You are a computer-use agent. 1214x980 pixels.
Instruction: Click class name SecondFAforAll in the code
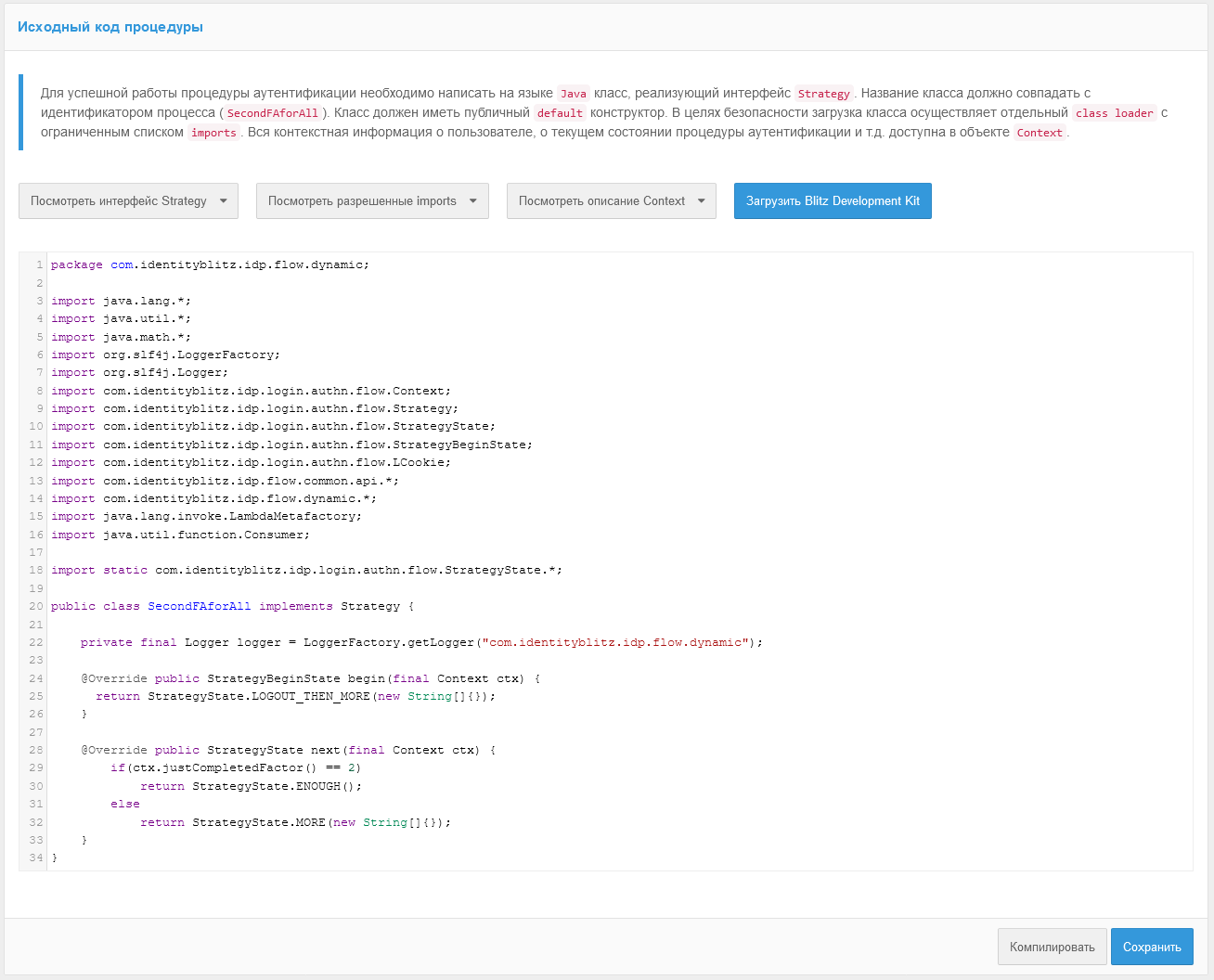[200, 607]
